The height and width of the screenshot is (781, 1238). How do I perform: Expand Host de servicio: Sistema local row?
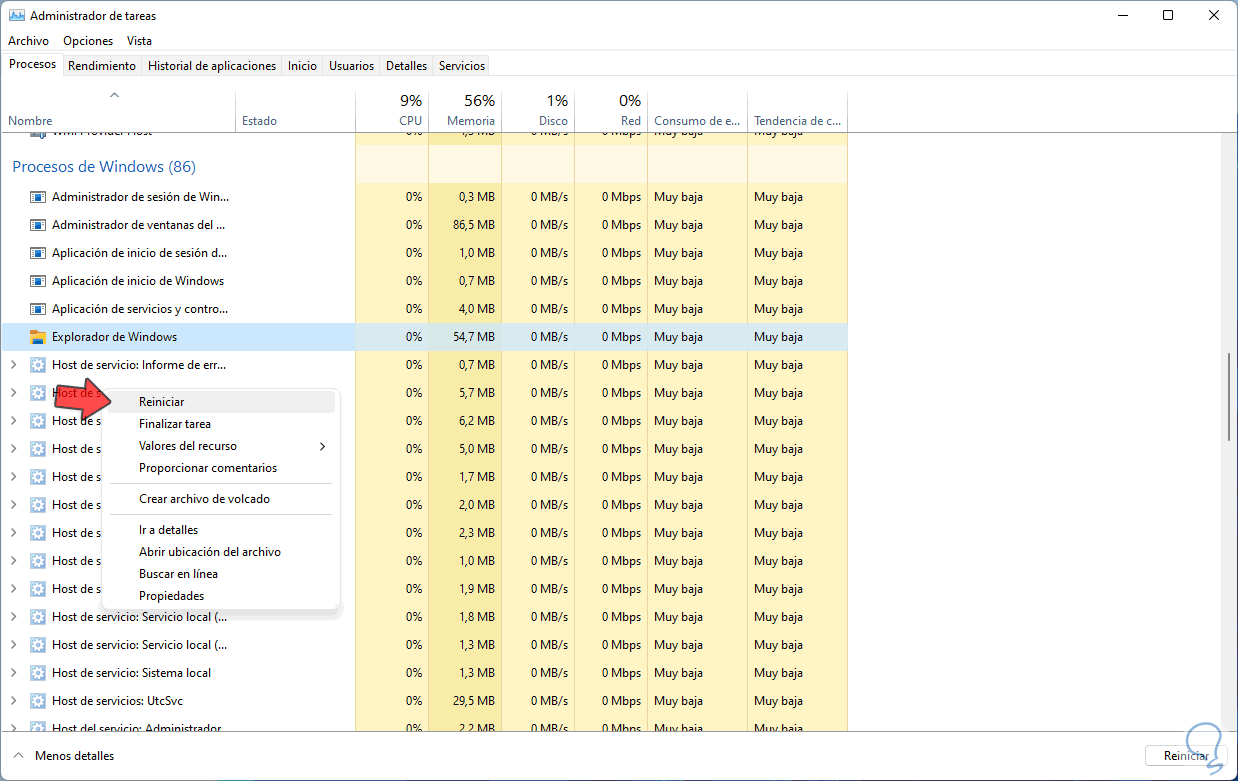click(13, 673)
